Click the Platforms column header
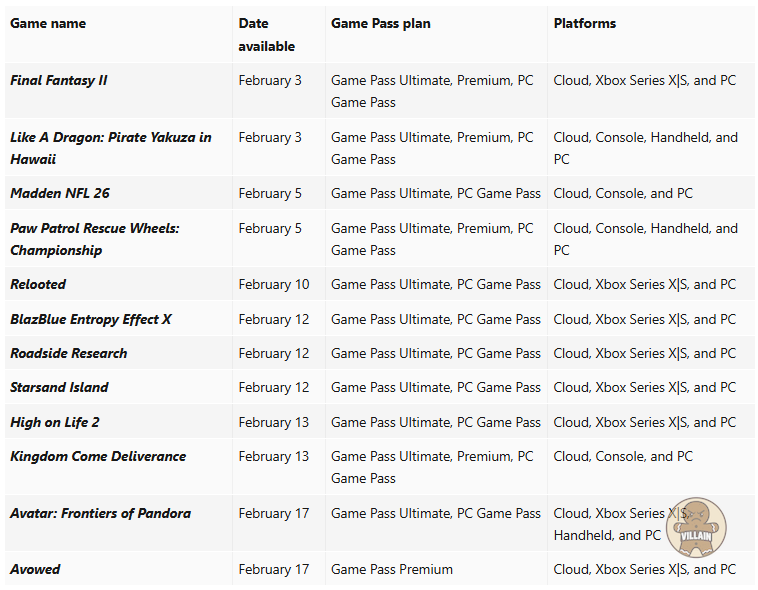Screen dimensions: 758x590 [584, 23]
